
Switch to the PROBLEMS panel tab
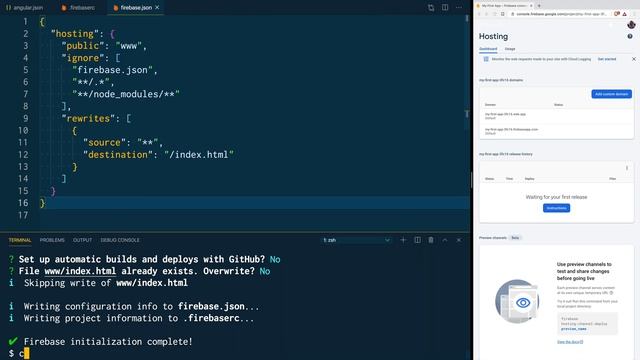[52, 240]
